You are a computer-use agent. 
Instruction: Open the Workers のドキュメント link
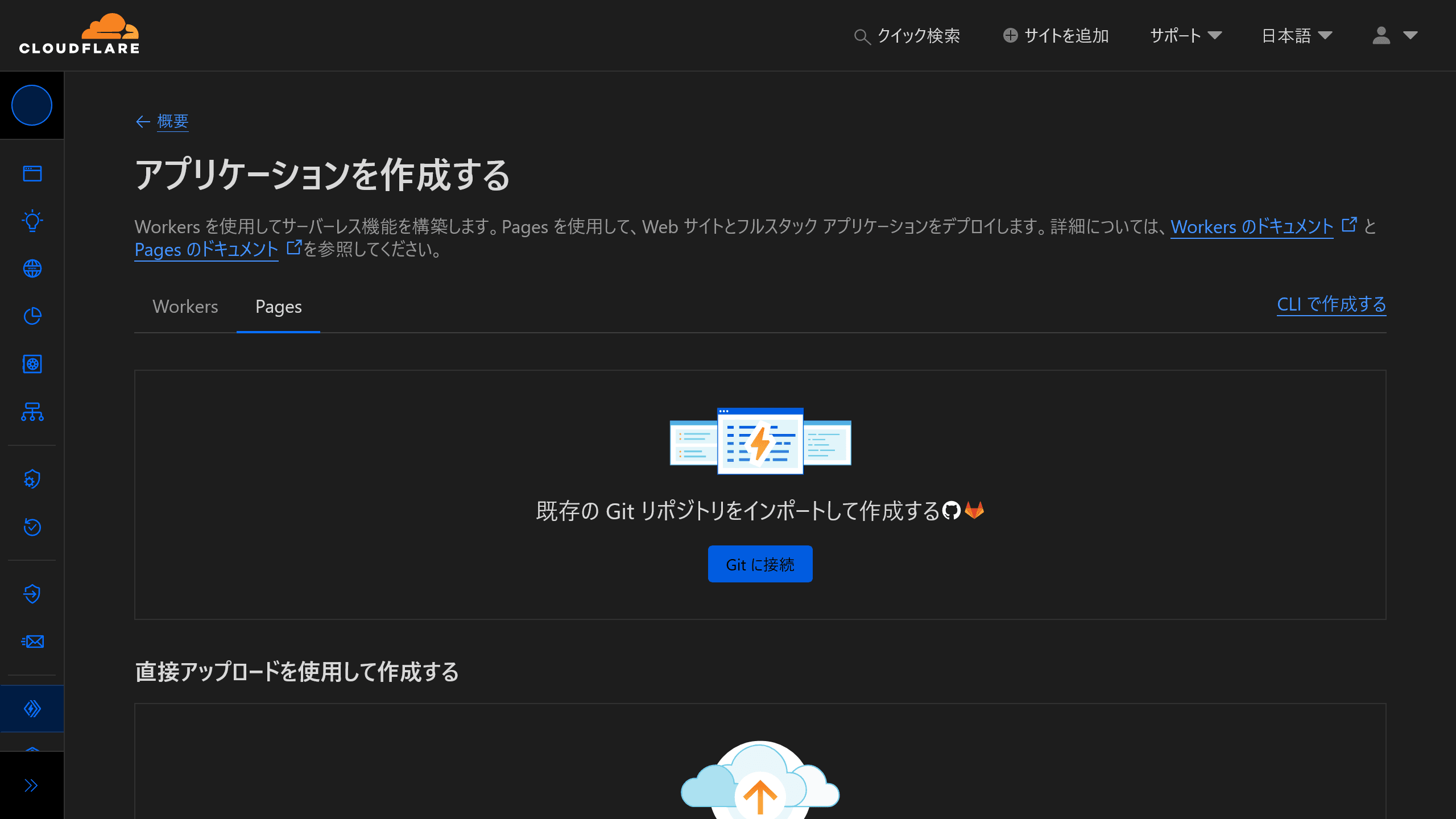click(1252, 226)
